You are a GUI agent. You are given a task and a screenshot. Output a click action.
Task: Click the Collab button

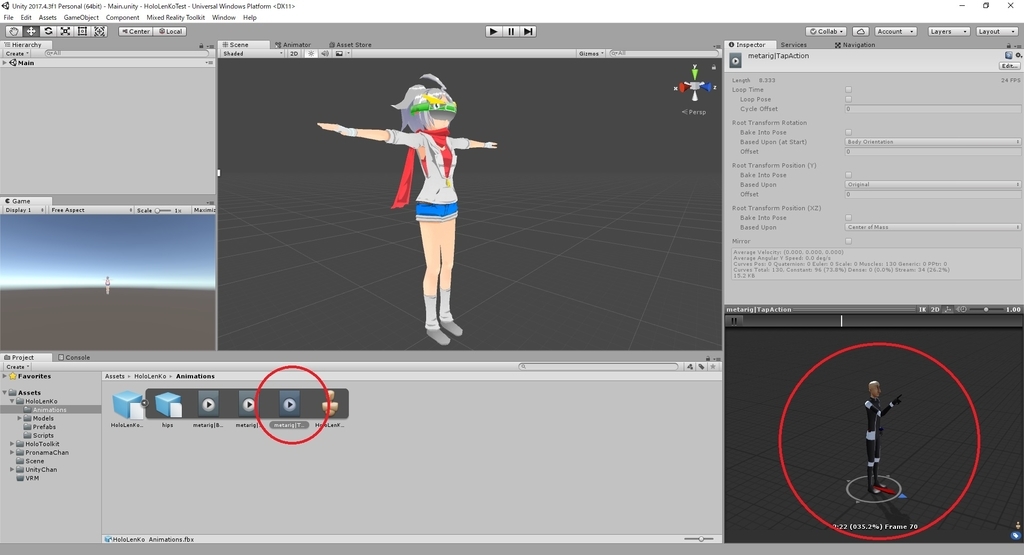point(826,31)
